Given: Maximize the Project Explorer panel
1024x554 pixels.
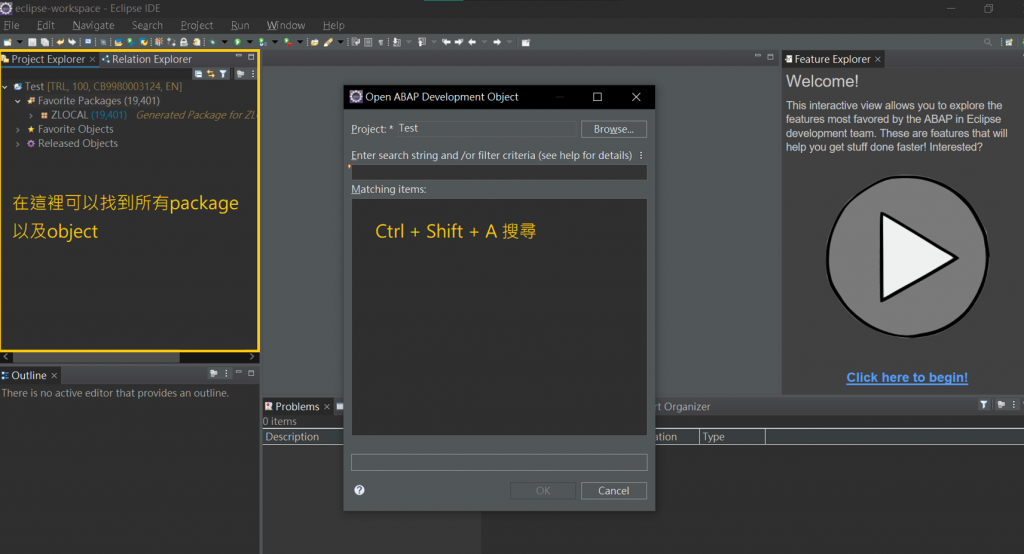Looking at the screenshot, I should tap(251, 57).
